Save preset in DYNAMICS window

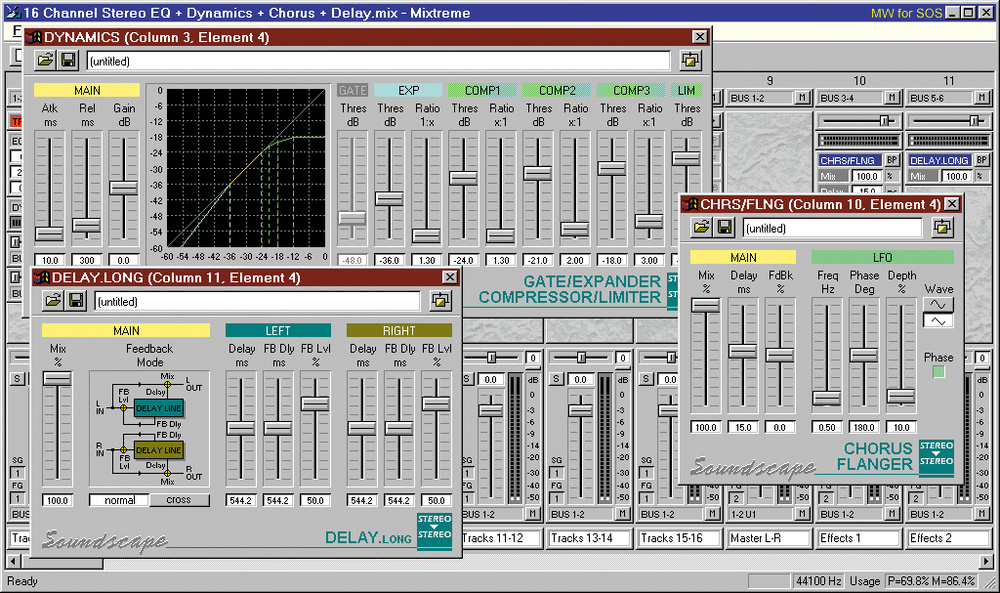68,61
